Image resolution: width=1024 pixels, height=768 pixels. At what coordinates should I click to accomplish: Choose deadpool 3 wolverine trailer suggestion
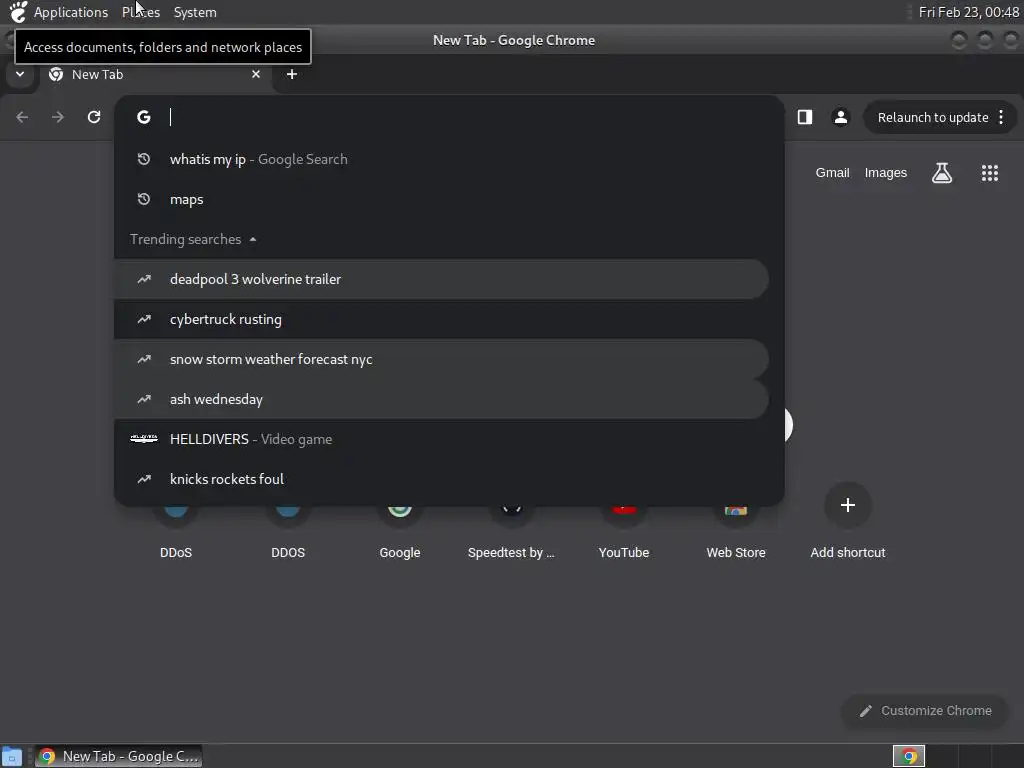coord(441,280)
